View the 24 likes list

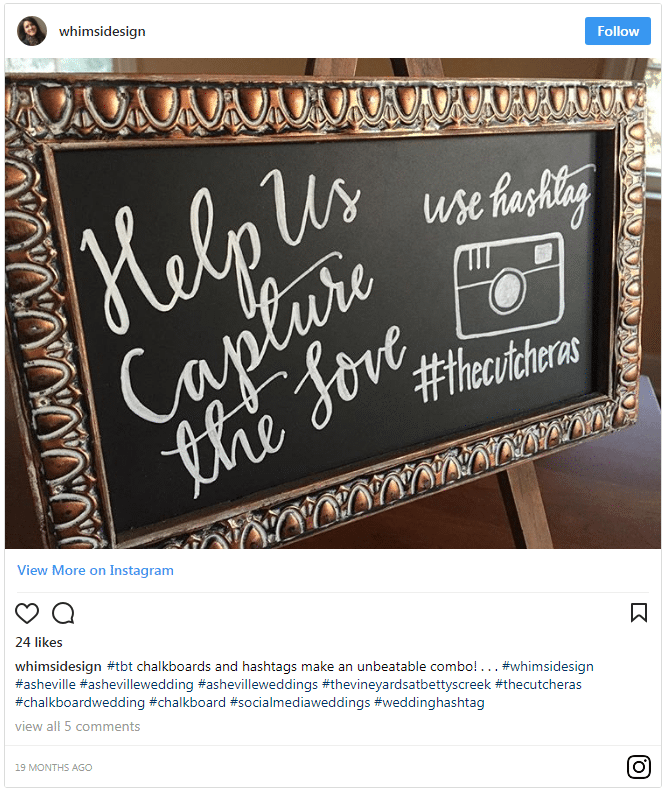pos(39,642)
